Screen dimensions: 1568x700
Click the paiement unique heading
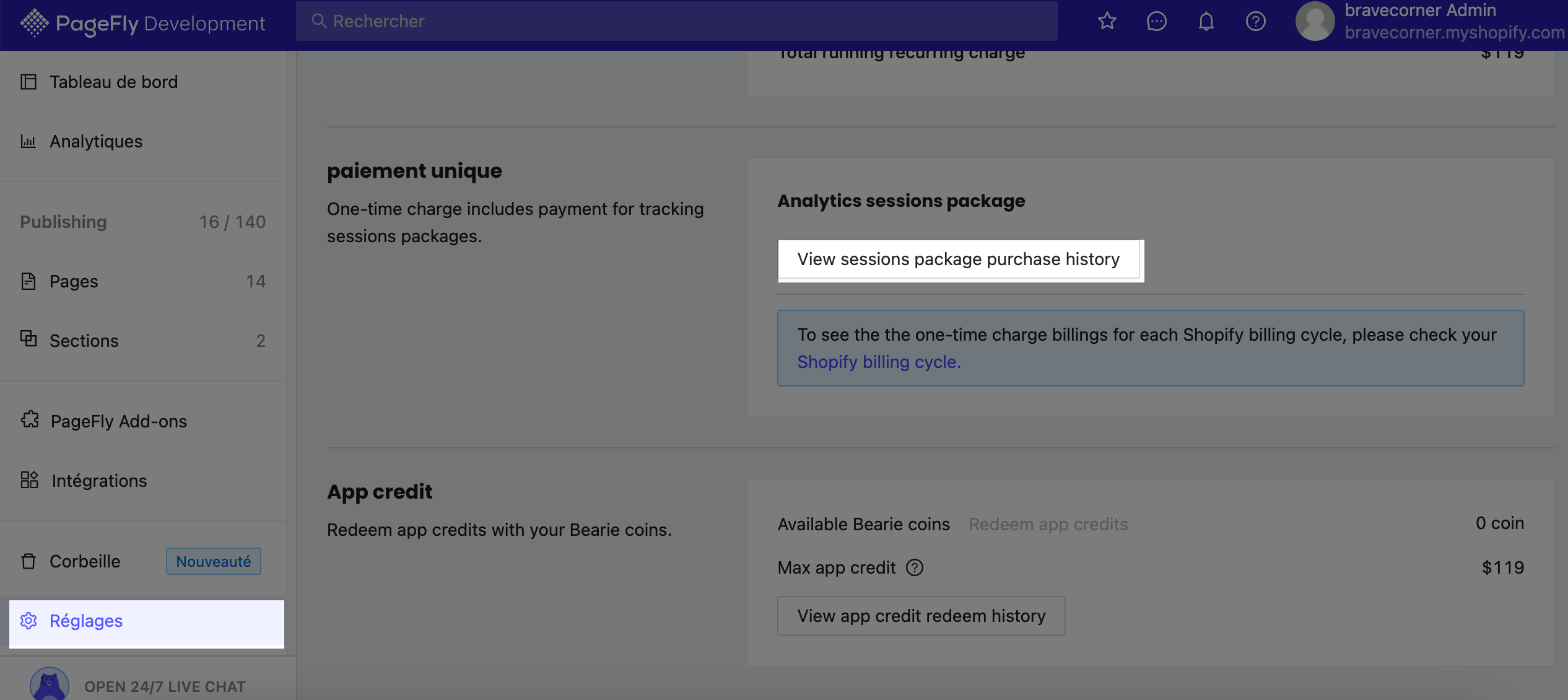click(414, 171)
